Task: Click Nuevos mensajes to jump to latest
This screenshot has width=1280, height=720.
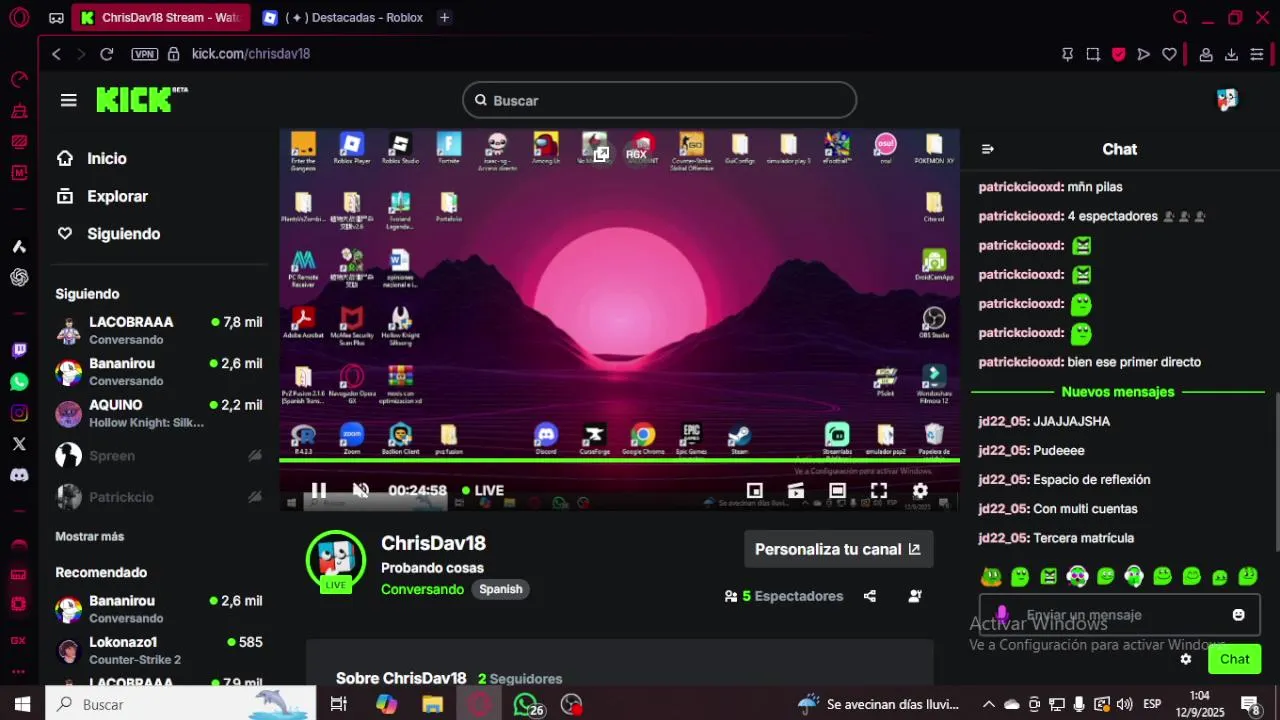Action: point(1118,392)
